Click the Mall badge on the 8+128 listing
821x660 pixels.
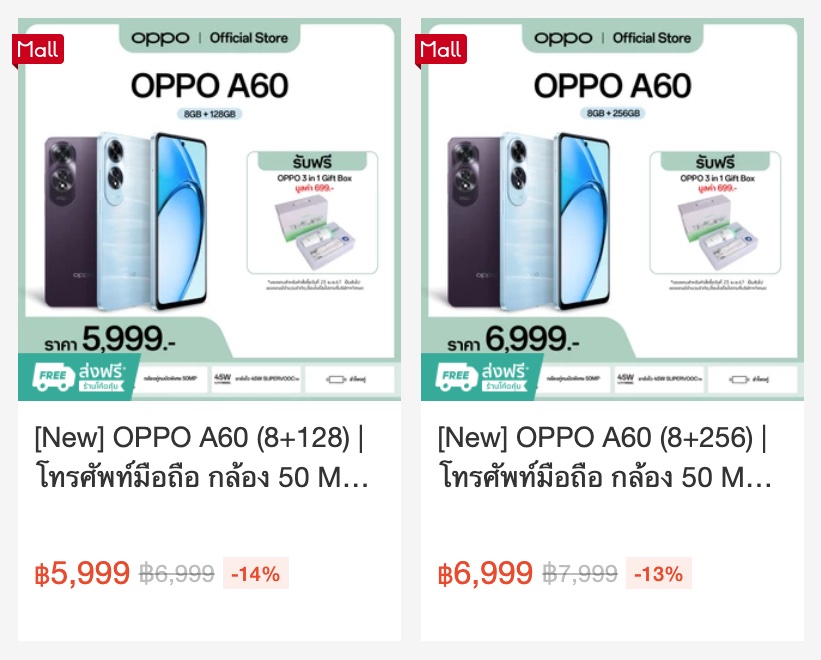(x=39, y=48)
